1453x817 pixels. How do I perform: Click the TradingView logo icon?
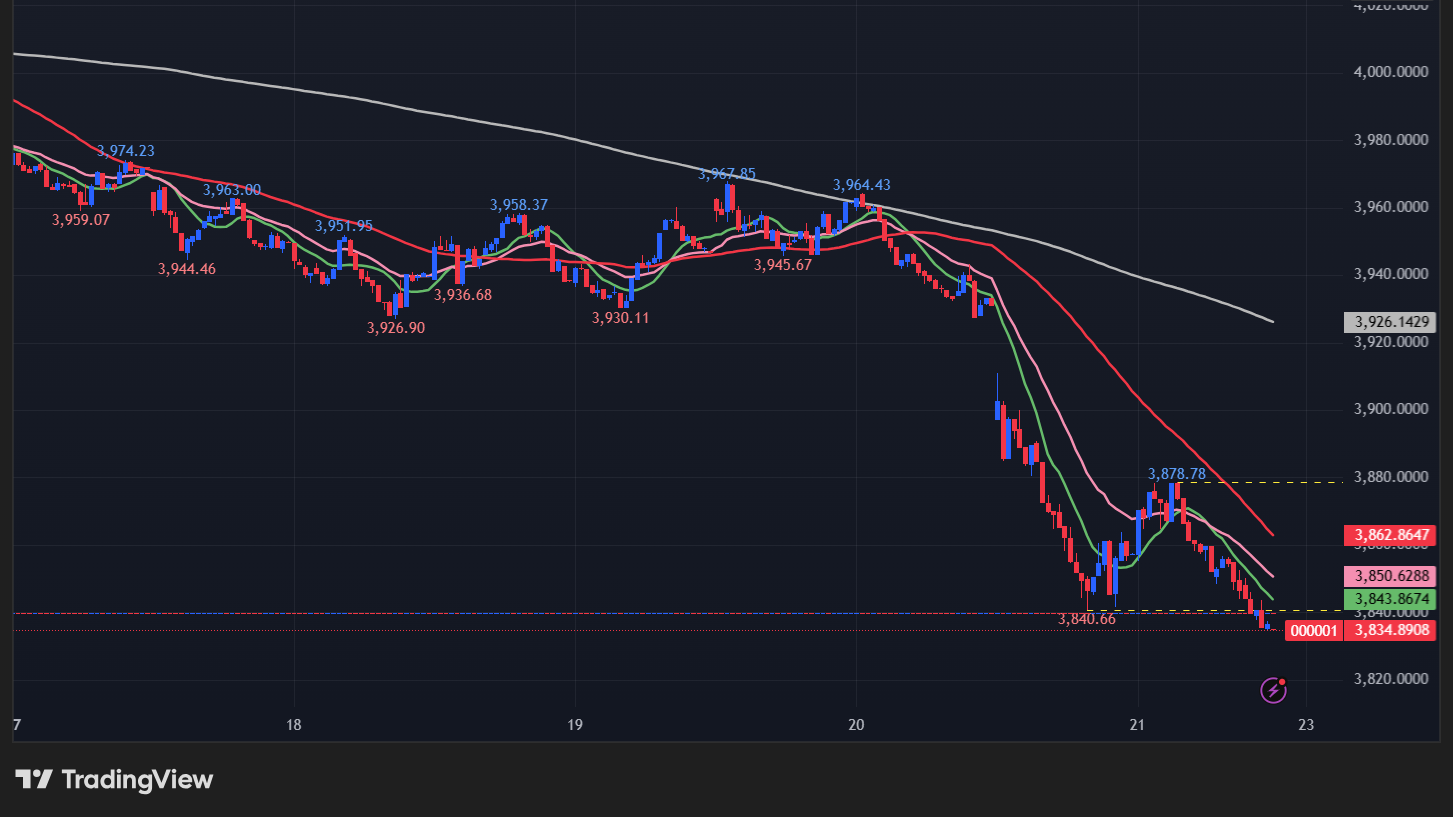(33, 780)
